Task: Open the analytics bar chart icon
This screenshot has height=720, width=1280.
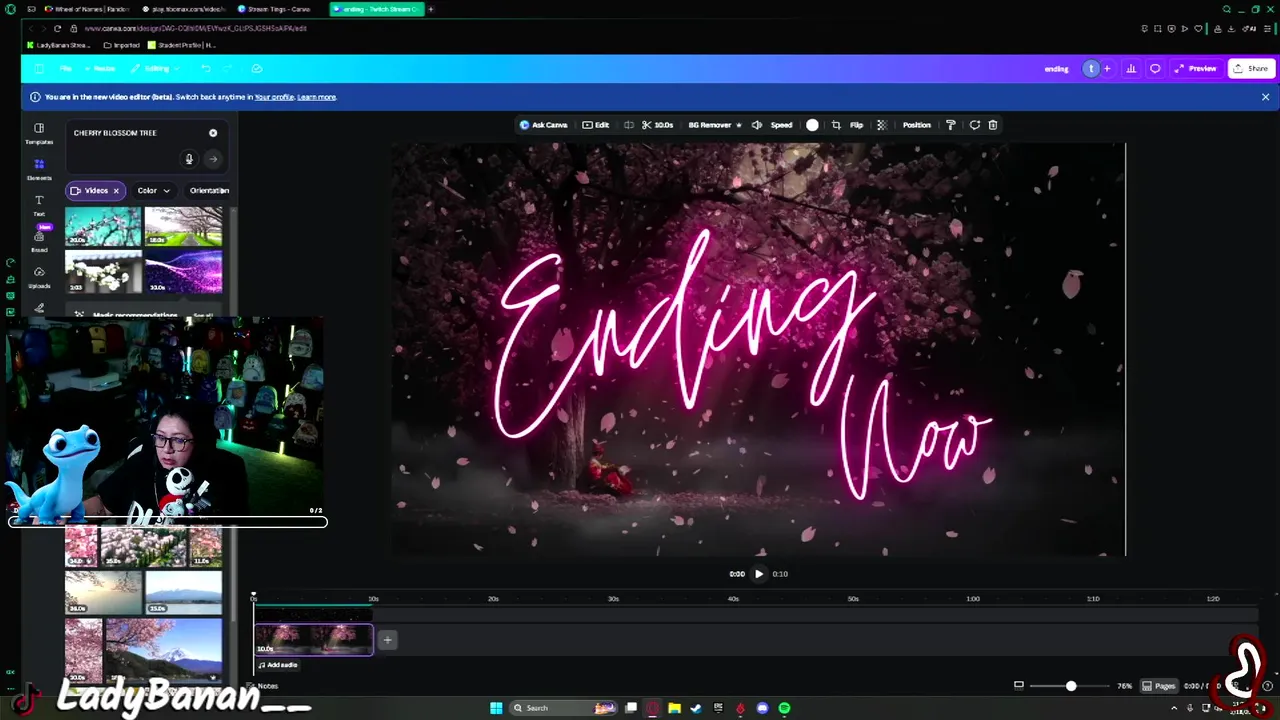Action: 1131,69
